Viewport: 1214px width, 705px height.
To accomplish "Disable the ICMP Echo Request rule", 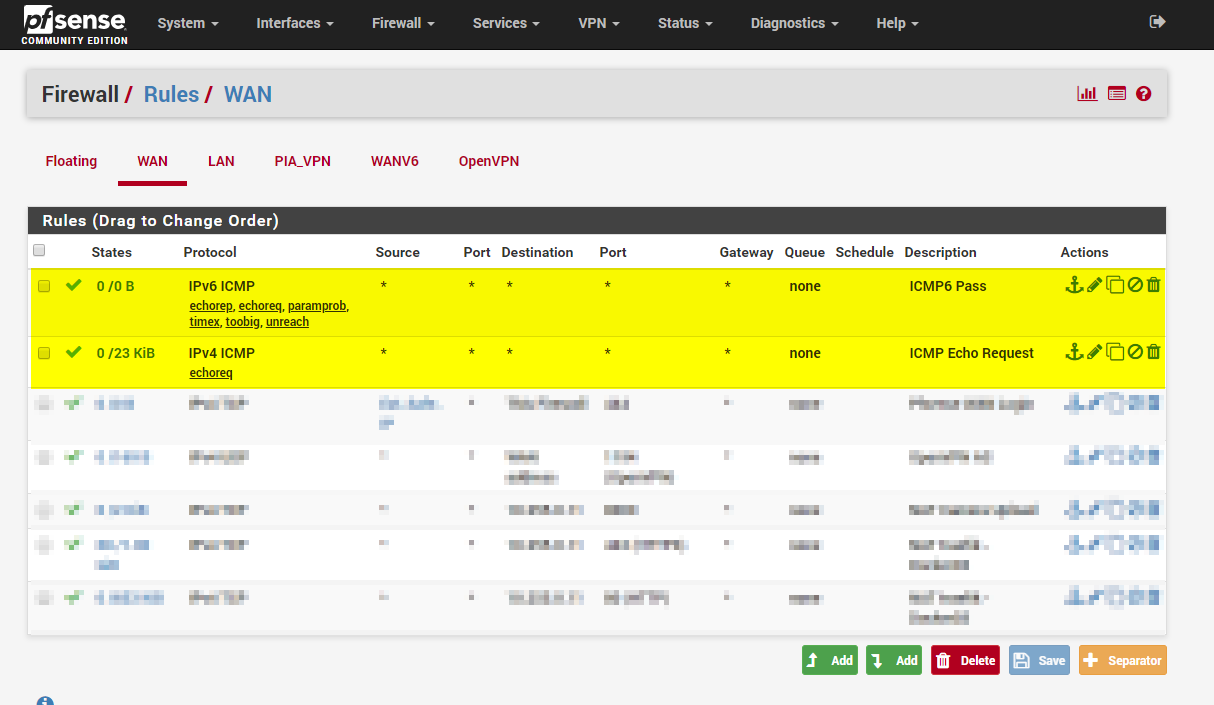I will point(1135,352).
